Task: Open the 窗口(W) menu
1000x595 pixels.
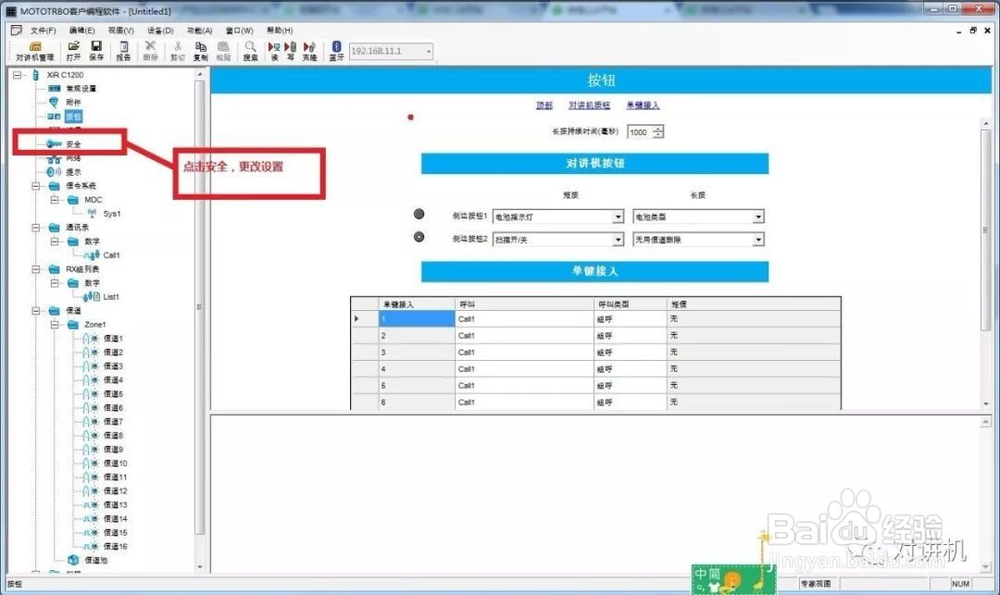Action: coord(240,31)
